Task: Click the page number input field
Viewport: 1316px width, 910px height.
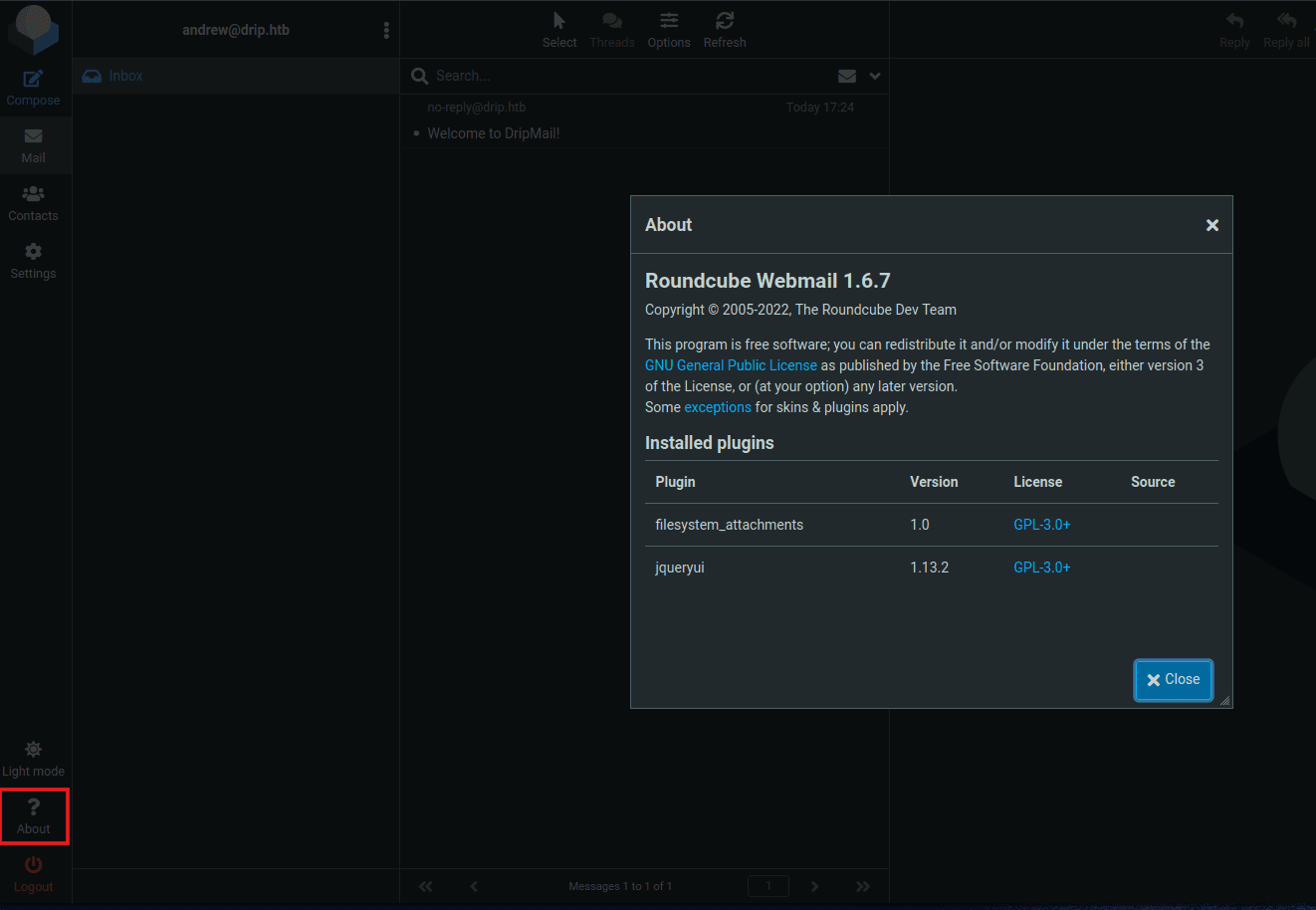Action: [768, 886]
